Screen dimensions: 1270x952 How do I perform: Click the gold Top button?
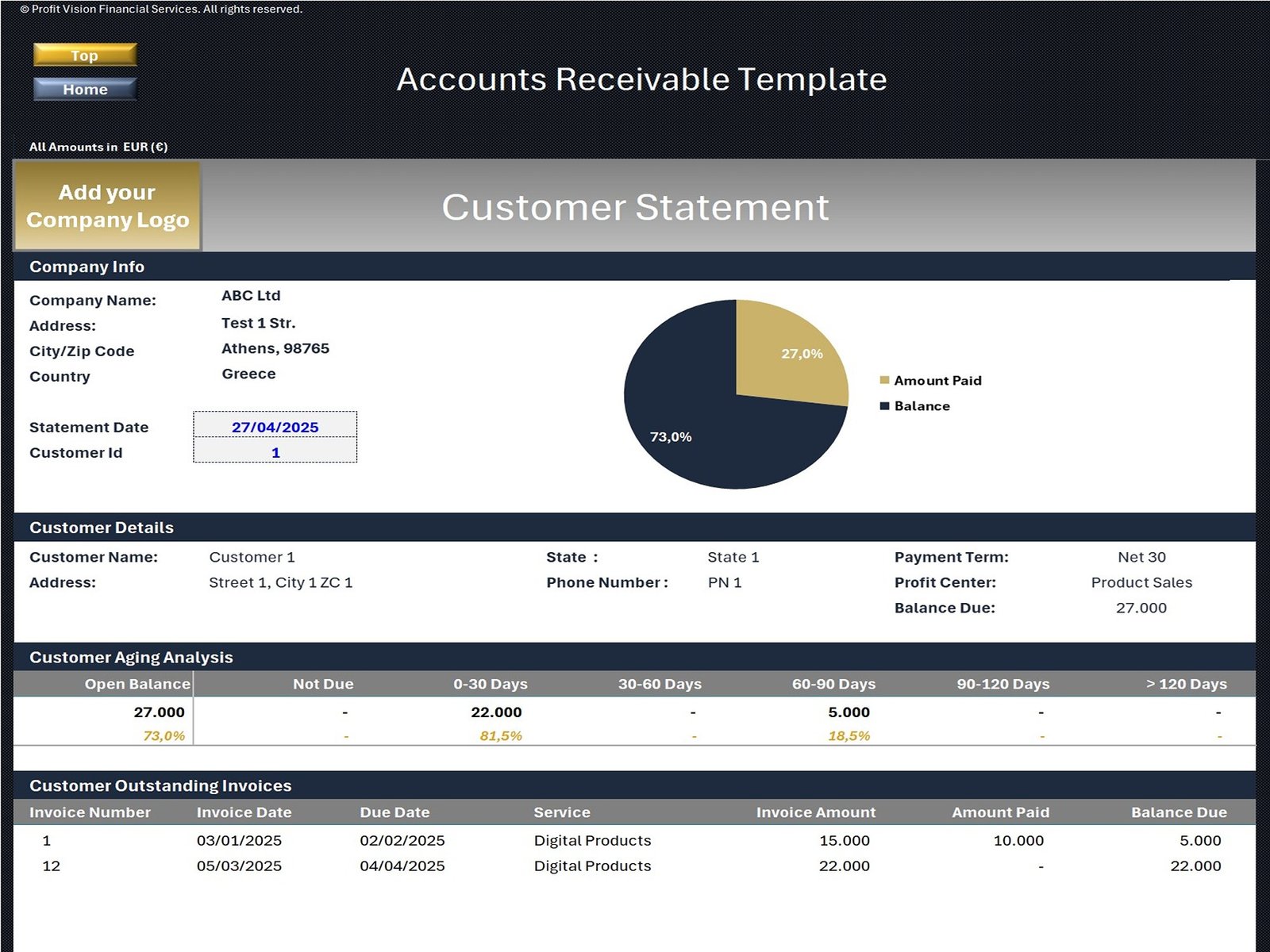[x=85, y=55]
